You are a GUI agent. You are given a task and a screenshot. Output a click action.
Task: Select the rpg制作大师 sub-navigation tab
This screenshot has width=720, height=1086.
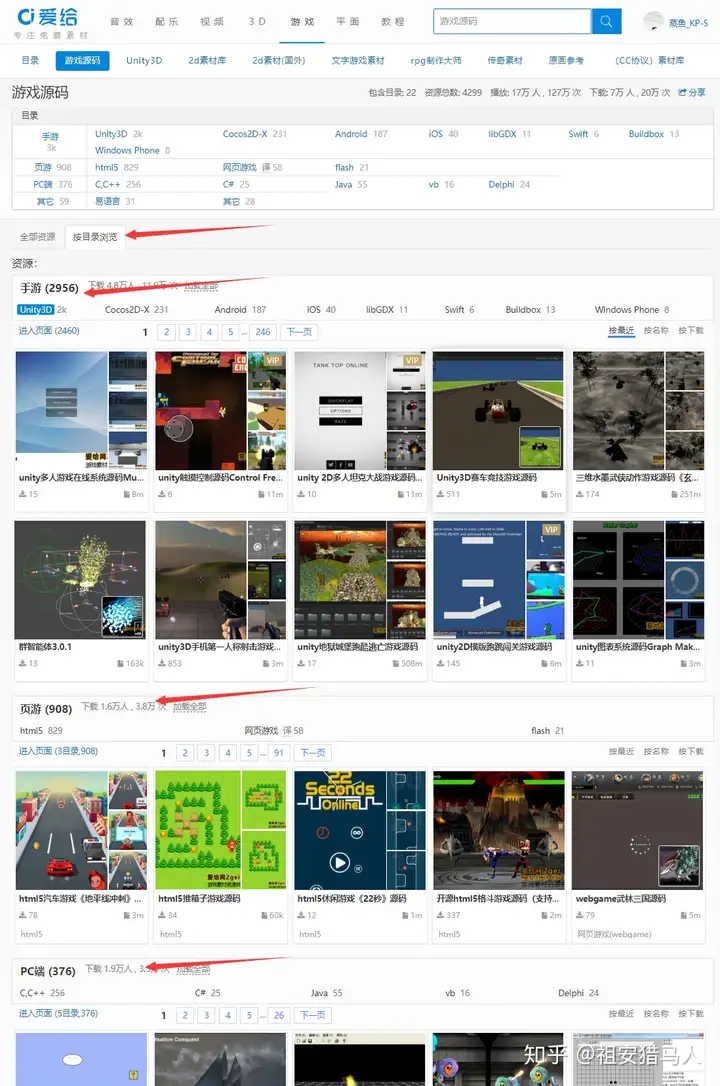tap(435, 60)
